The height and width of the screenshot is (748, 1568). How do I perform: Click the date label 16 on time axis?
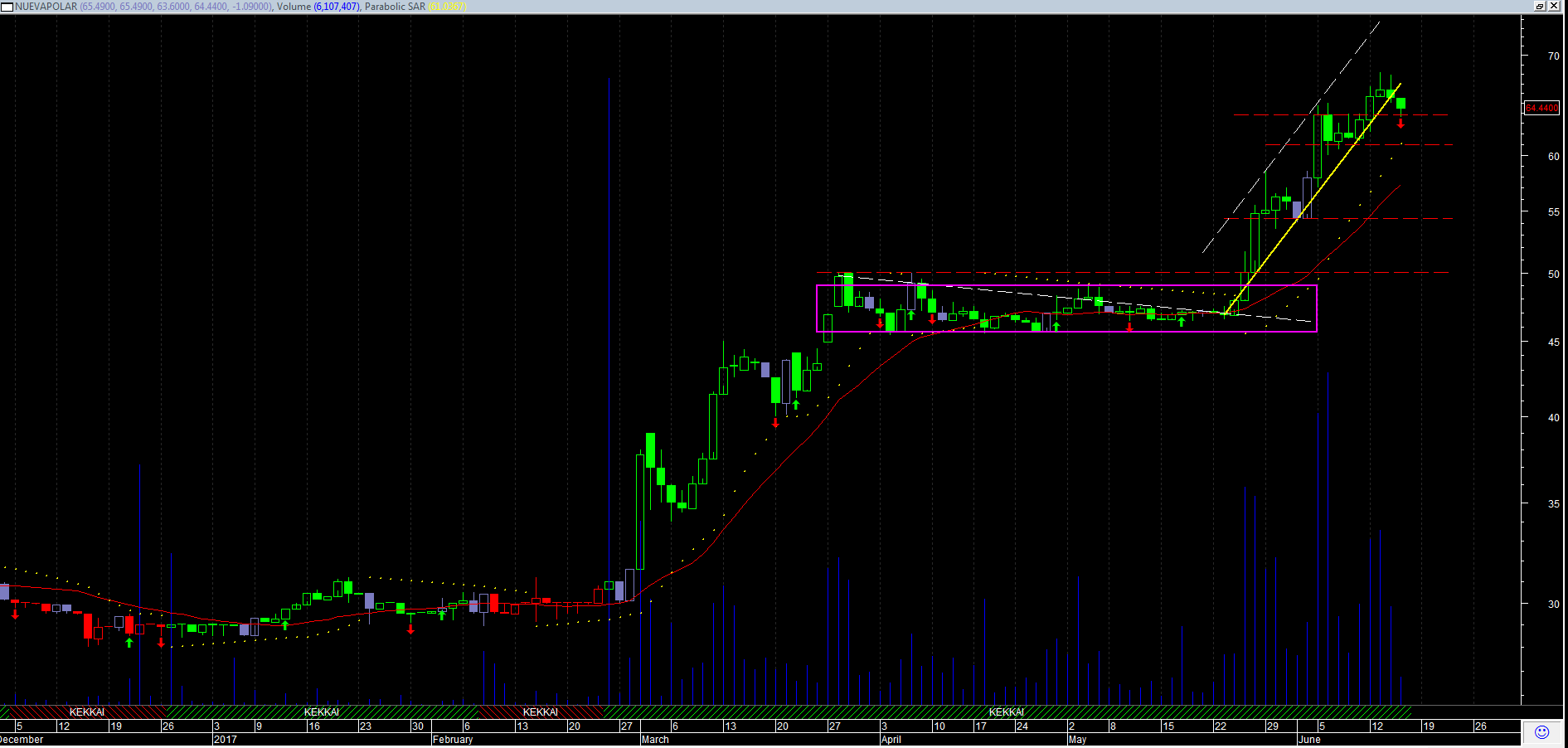coord(314,726)
